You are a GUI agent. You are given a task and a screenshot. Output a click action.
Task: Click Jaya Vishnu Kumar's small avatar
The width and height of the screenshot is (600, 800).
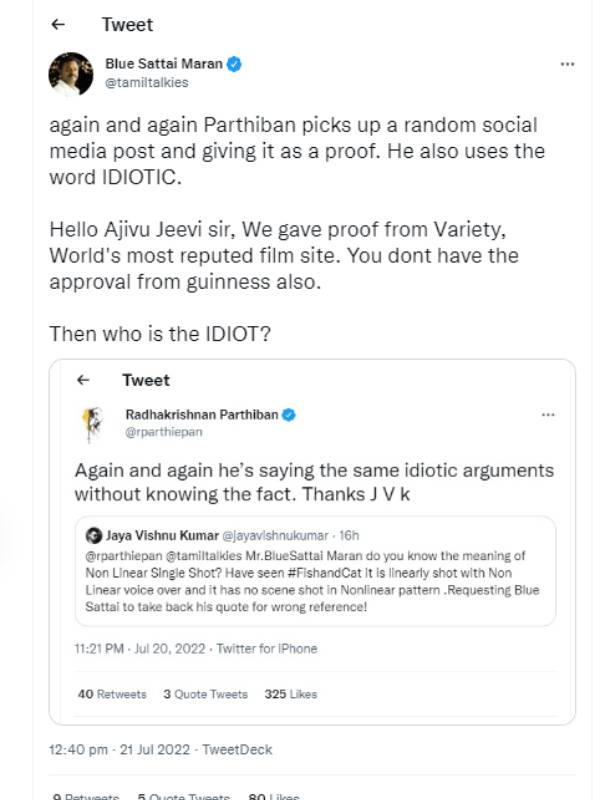pos(92,535)
